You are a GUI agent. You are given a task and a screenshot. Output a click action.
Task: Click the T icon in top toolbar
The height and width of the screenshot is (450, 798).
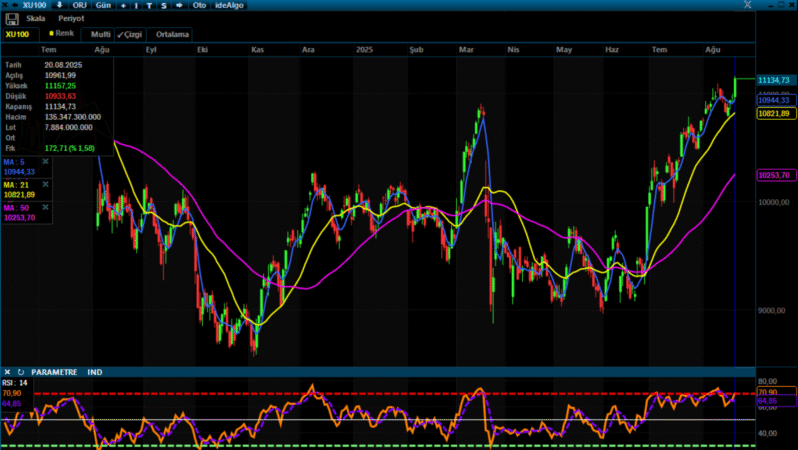point(149,5)
